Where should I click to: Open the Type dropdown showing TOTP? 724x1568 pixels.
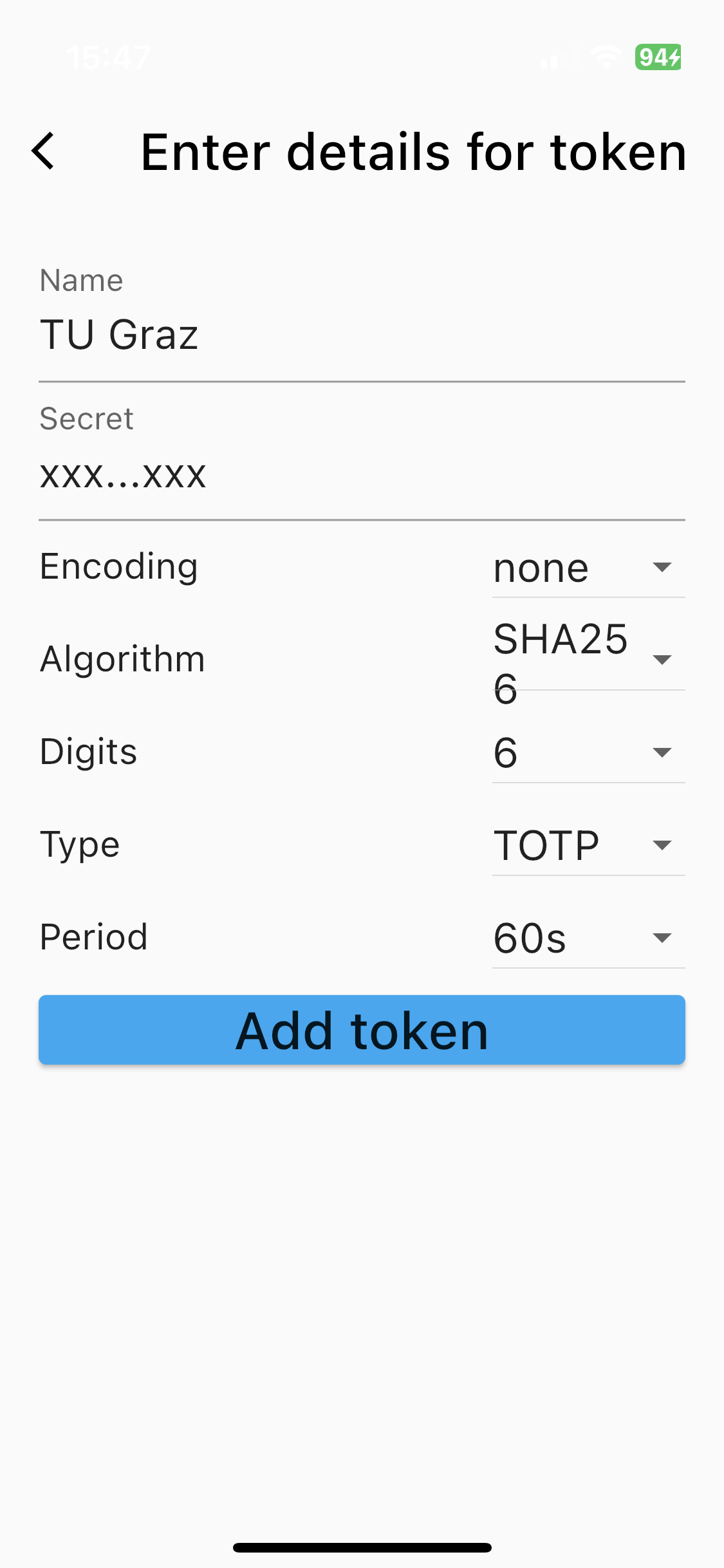588,846
